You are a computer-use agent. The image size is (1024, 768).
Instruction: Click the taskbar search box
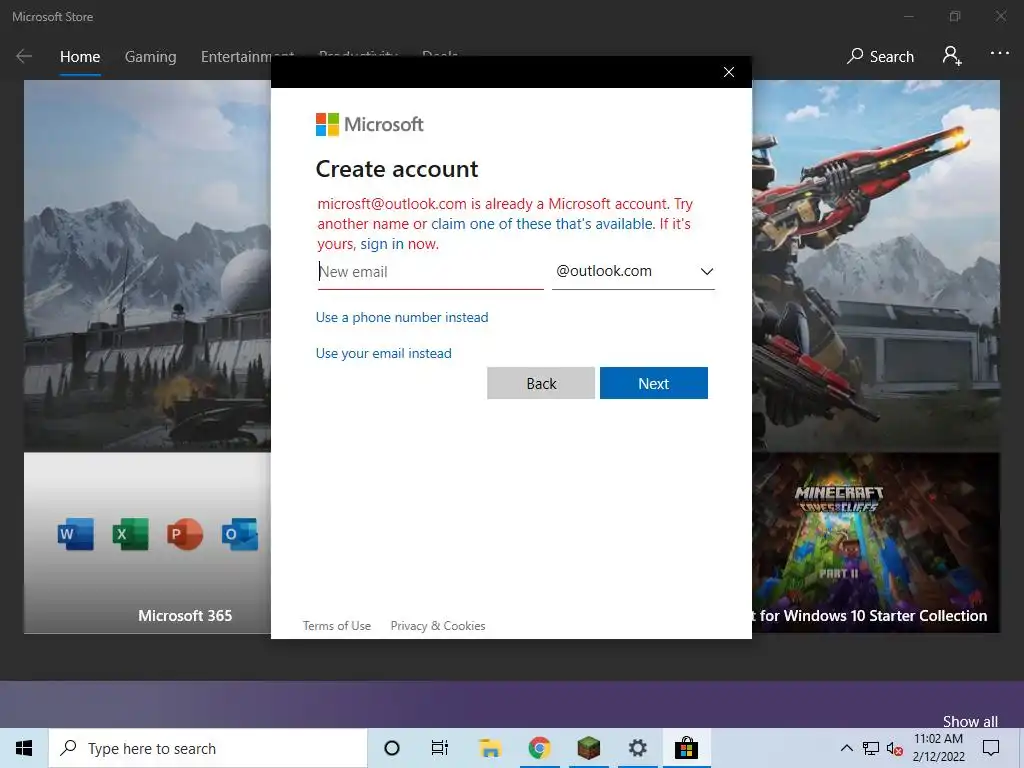pyautogui.click(x=208, y=748)
